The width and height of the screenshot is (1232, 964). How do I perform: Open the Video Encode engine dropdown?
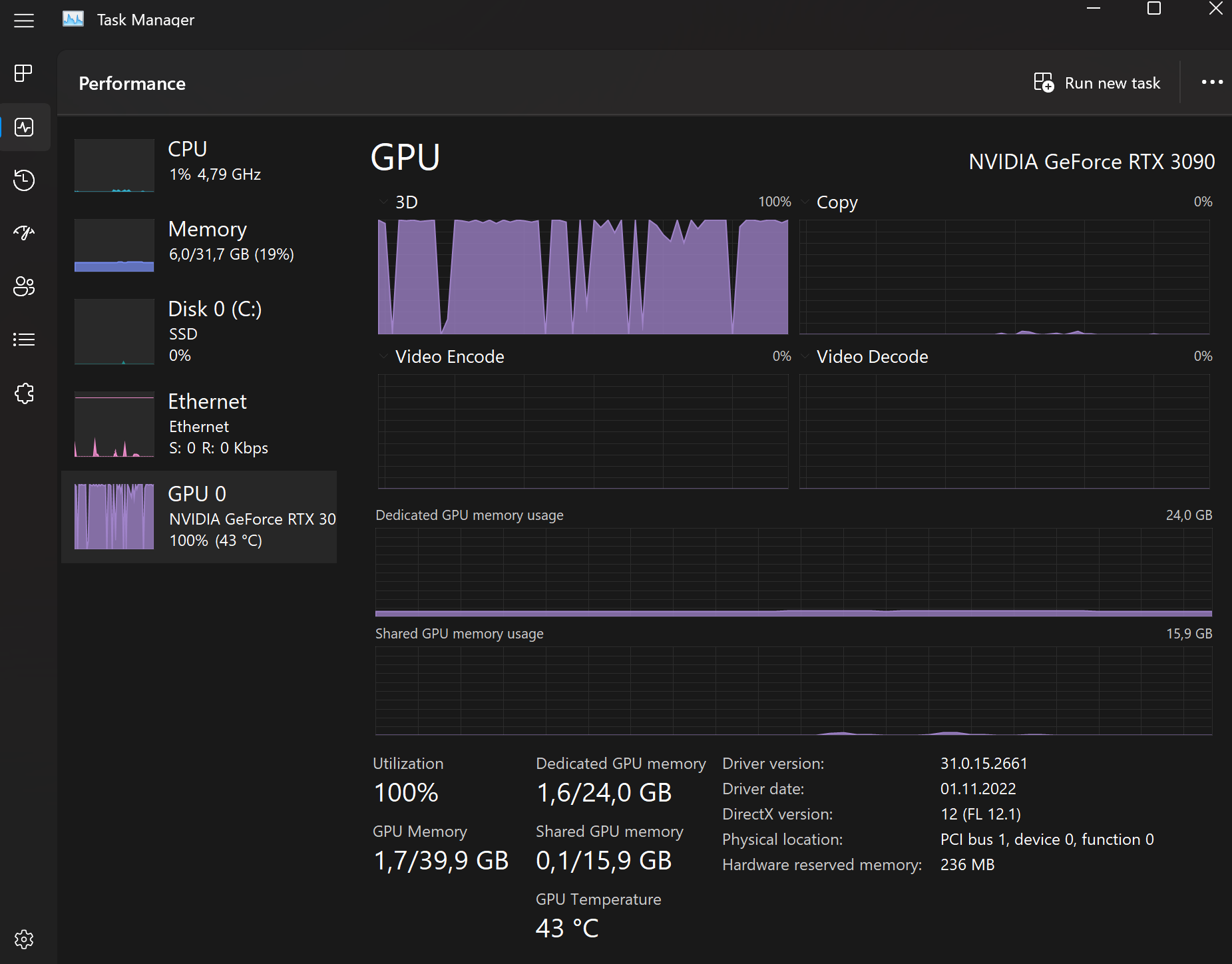(x=383, y=356)
